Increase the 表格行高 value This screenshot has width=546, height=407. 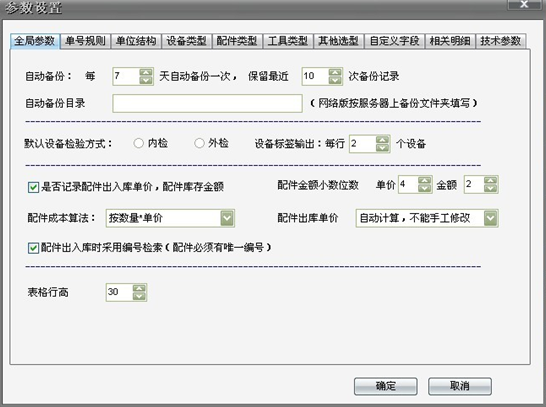pos(139,288)
